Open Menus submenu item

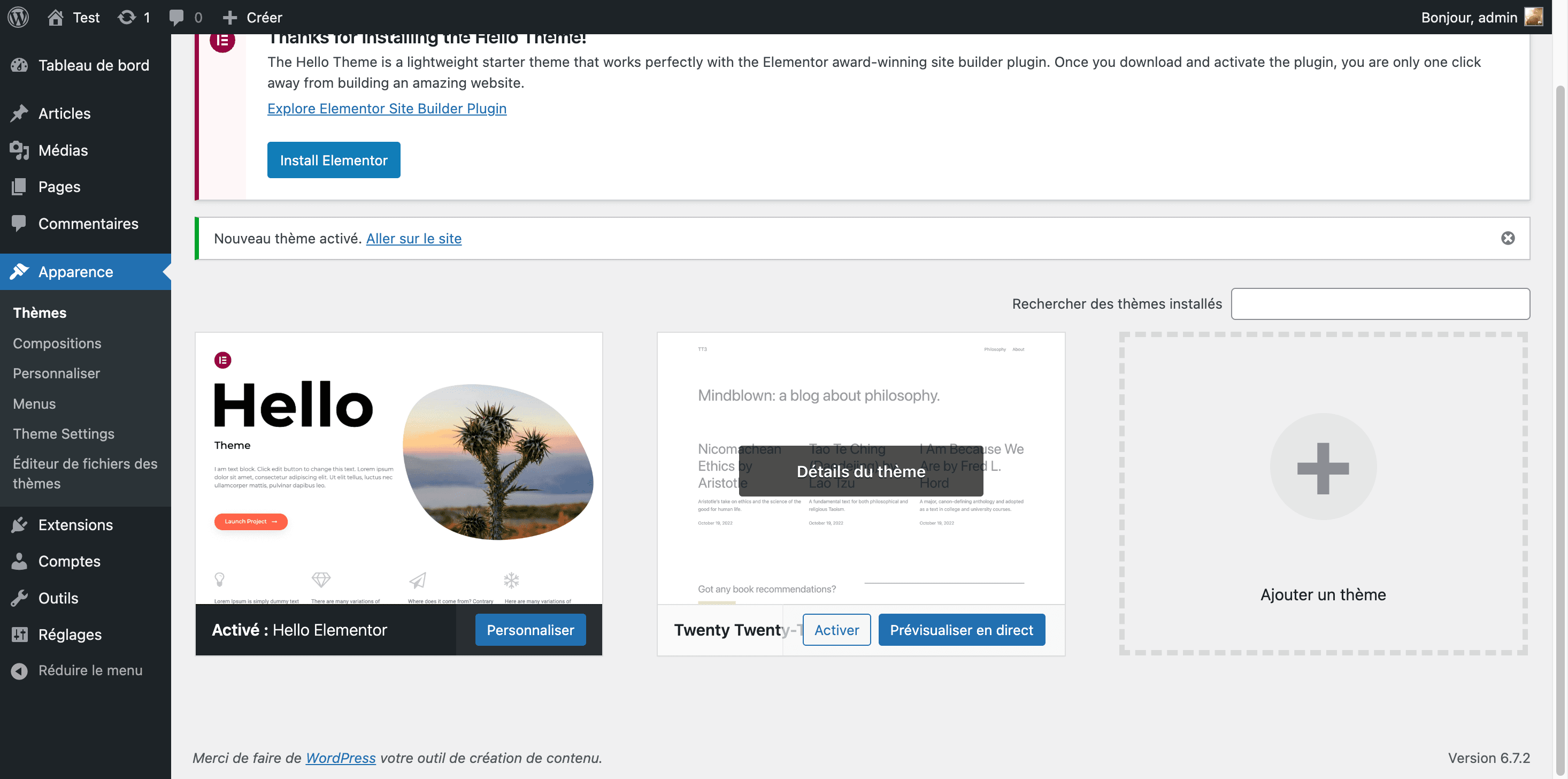(x=34, y=404)
